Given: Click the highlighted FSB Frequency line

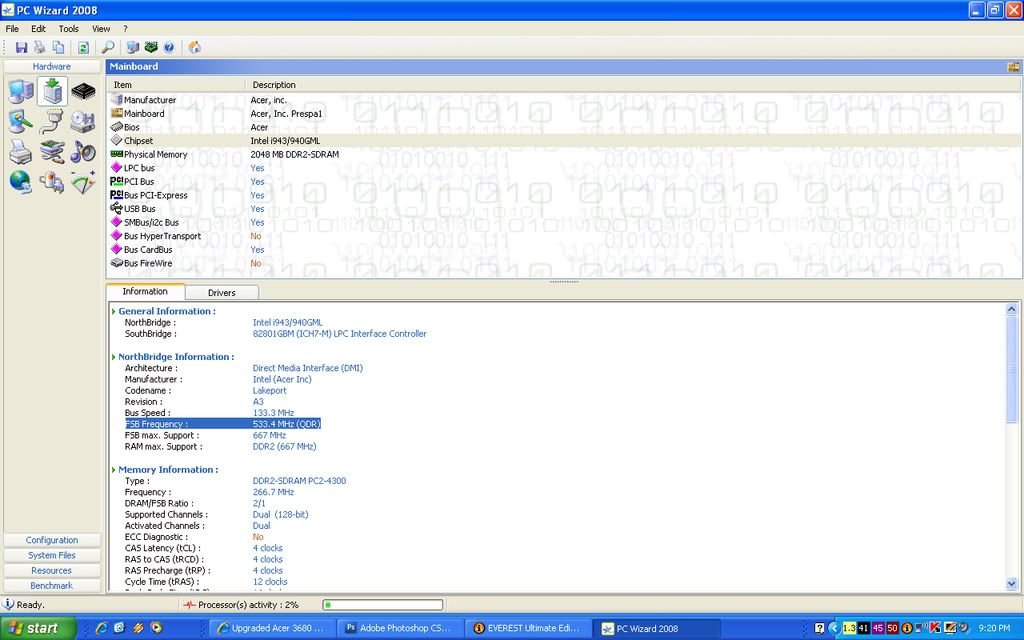Looking at the screenshot, I should click(223, 424).
